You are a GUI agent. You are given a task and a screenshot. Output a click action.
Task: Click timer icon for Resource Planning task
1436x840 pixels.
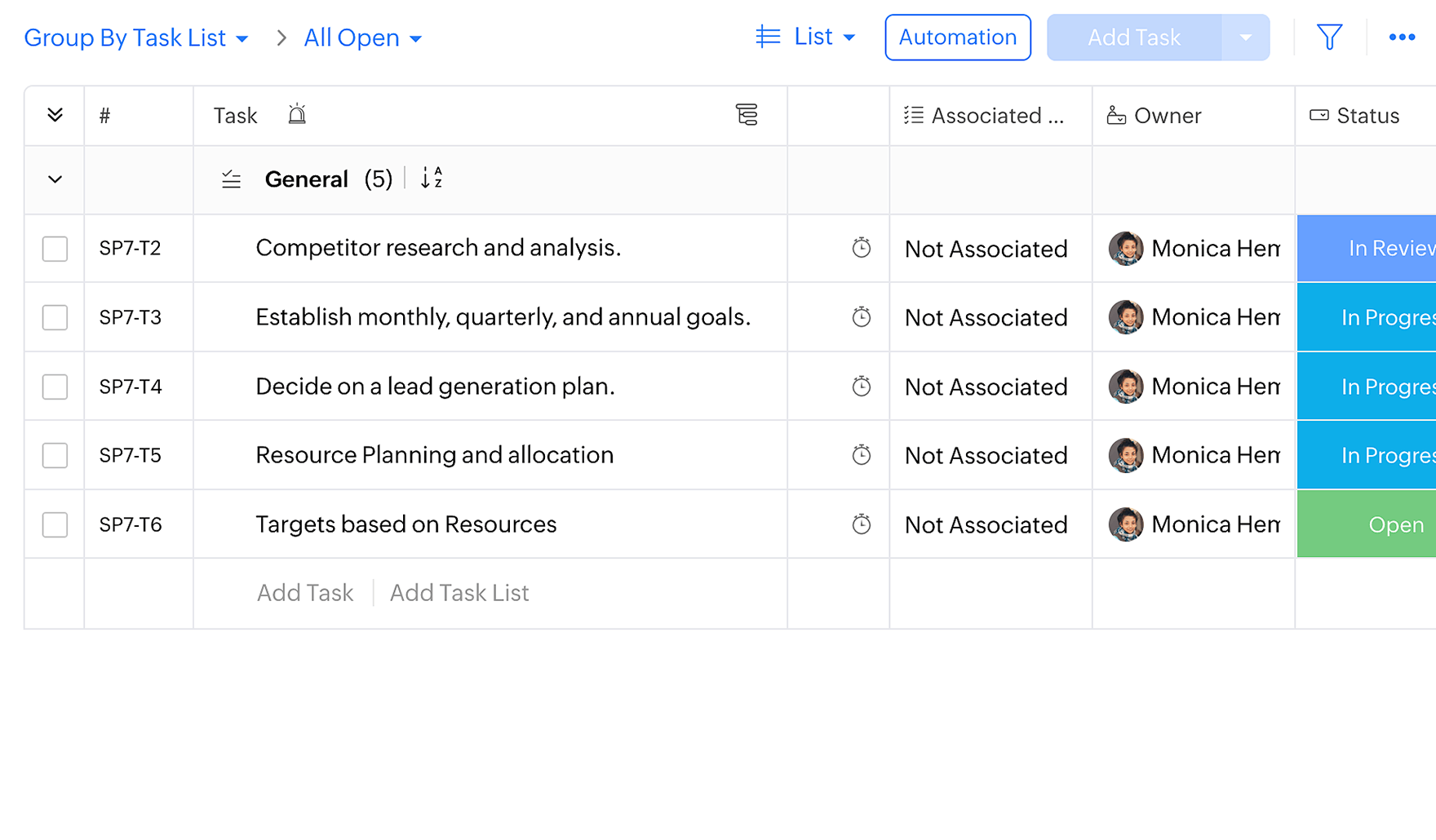[x=861, y=455]
